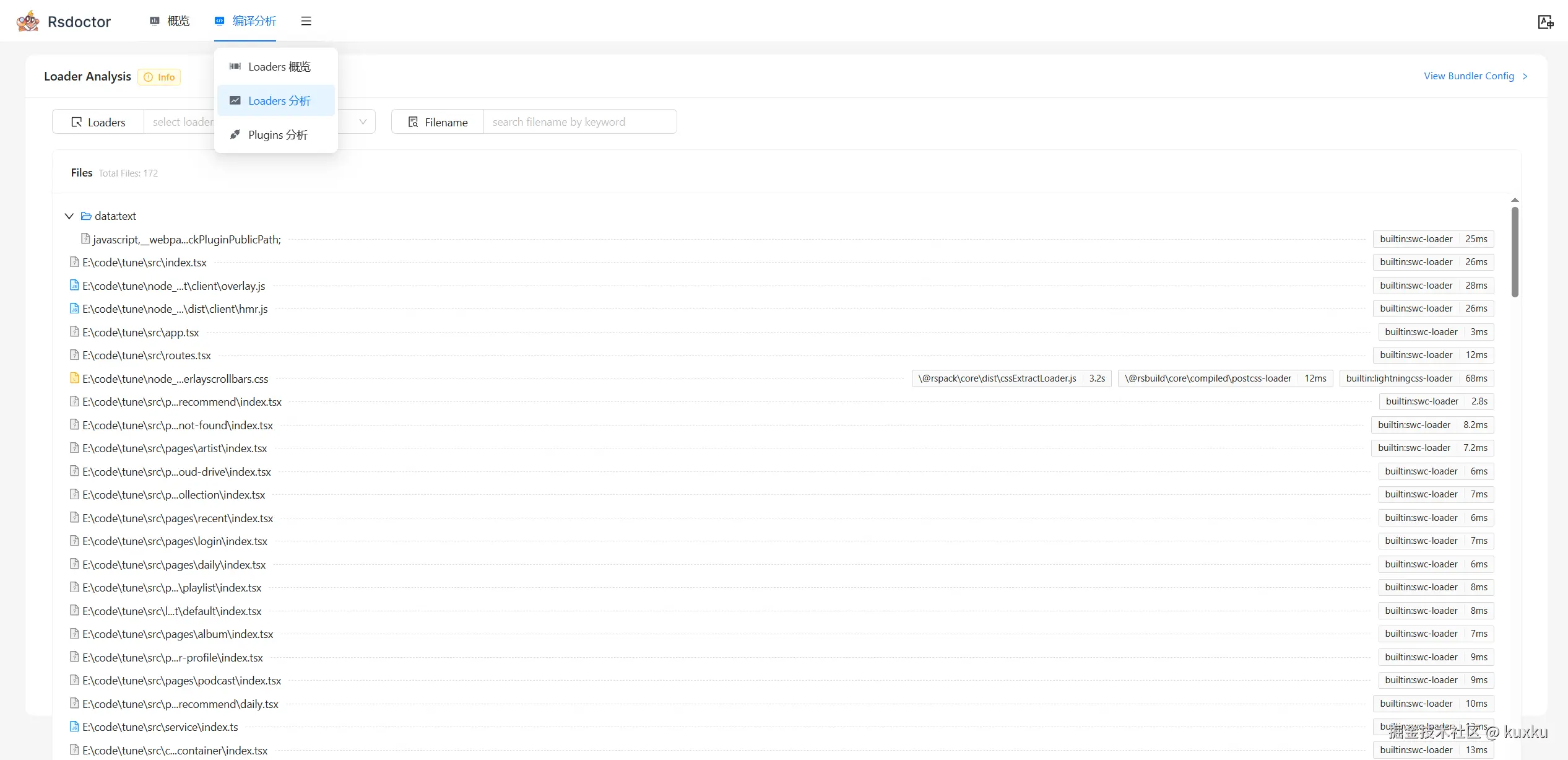The height and width of the screenshot is (760, 1568).
Task: Open the hamburger menu icon
Action: point(306,21)
